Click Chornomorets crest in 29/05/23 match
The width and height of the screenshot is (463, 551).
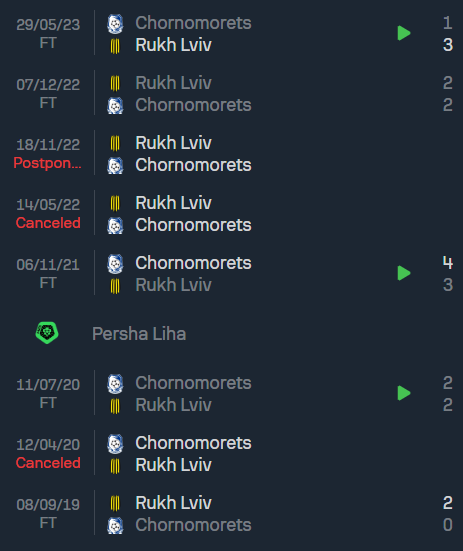click(x=115, y=24)
